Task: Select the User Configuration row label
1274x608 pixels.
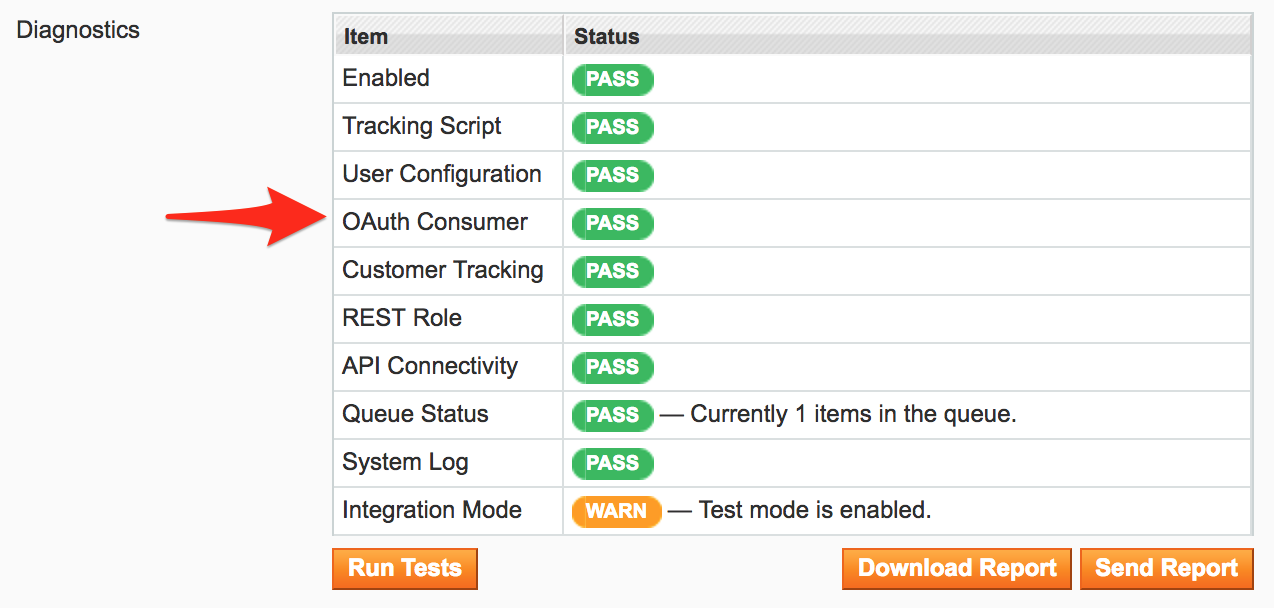Action: [x=442, y=174]
